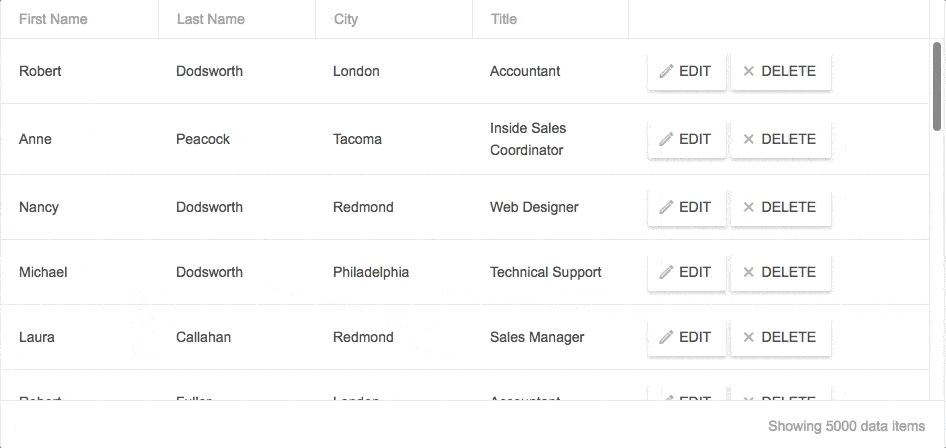Click the pencil icon in Anne Peacock's row

666,139
